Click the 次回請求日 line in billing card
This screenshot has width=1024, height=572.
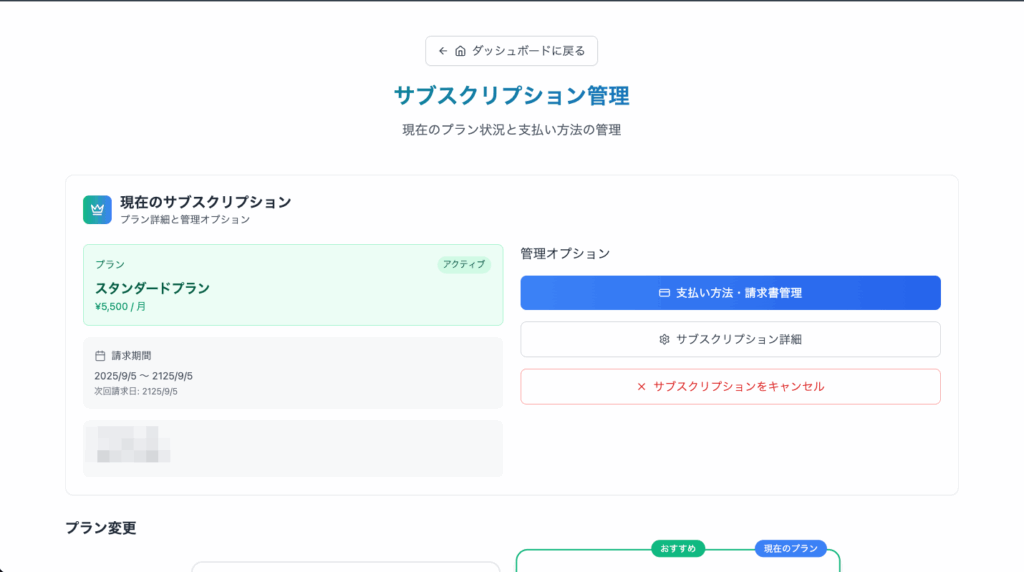click(136, 391)
